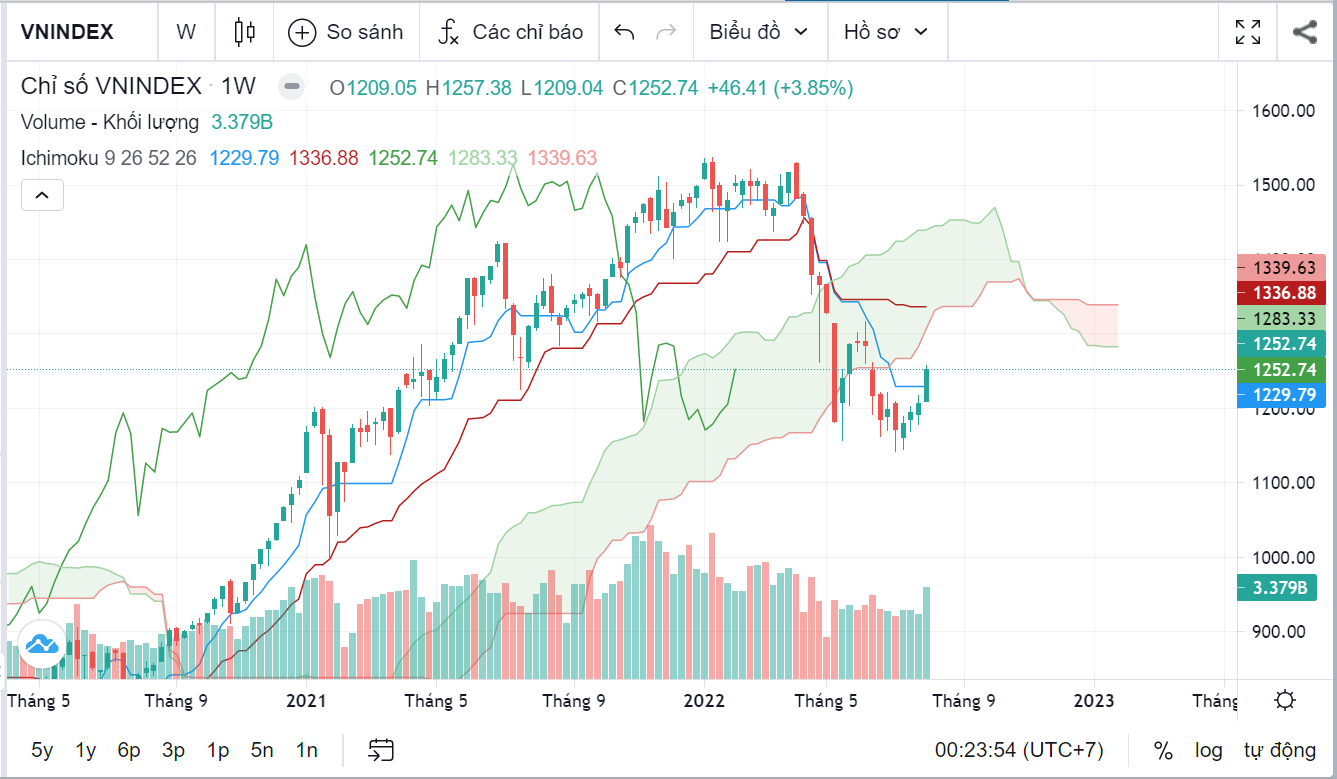The height and width of the screenshot is (779, 1337).
Task: Click the 3.379B volume legend value
Action: point(241,123)
